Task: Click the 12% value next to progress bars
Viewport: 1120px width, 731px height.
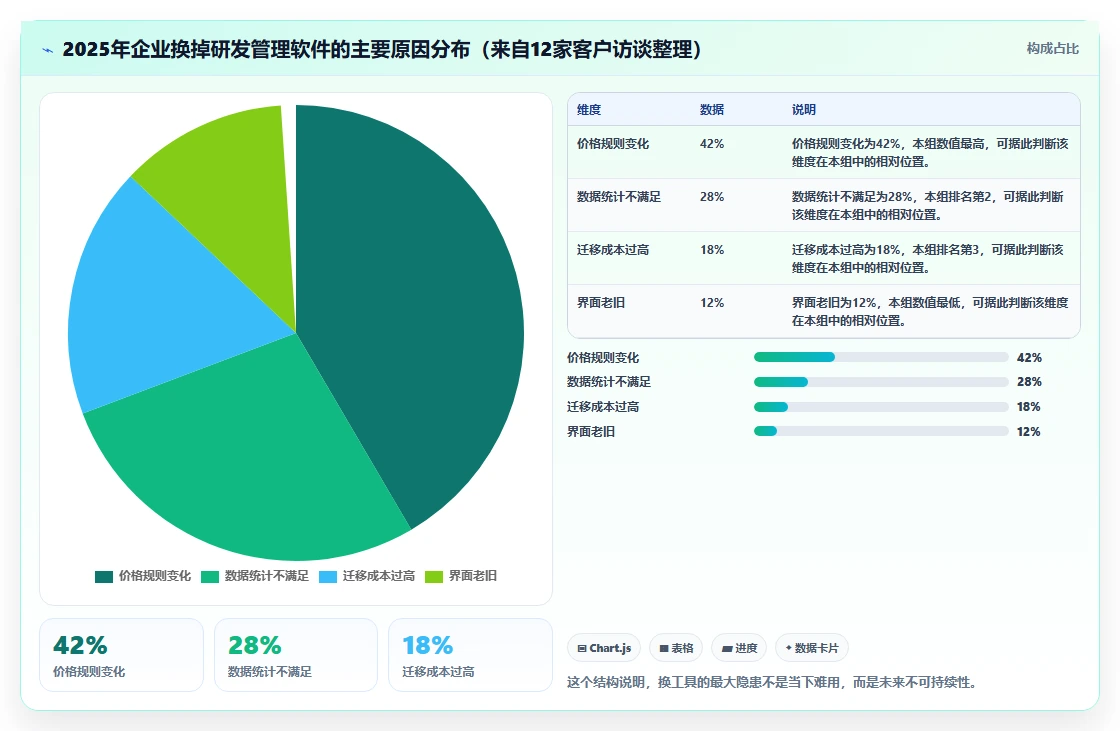Action: coord(1029,432)
